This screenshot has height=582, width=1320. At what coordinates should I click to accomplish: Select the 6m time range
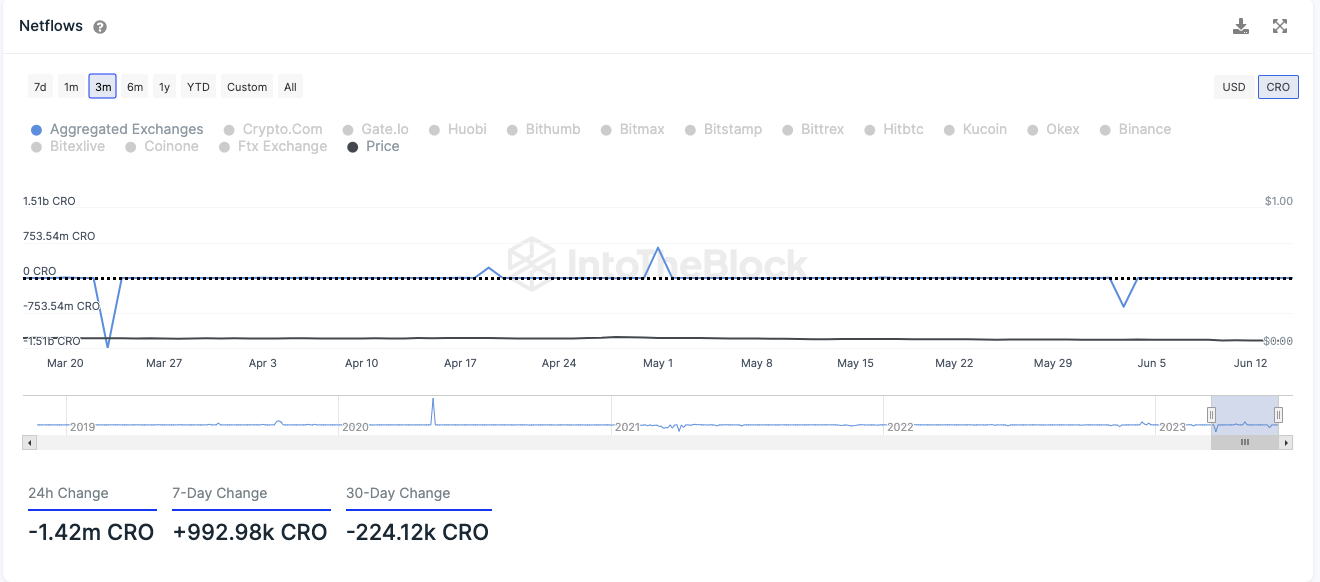pyautogui.click(x=135, y=87)
